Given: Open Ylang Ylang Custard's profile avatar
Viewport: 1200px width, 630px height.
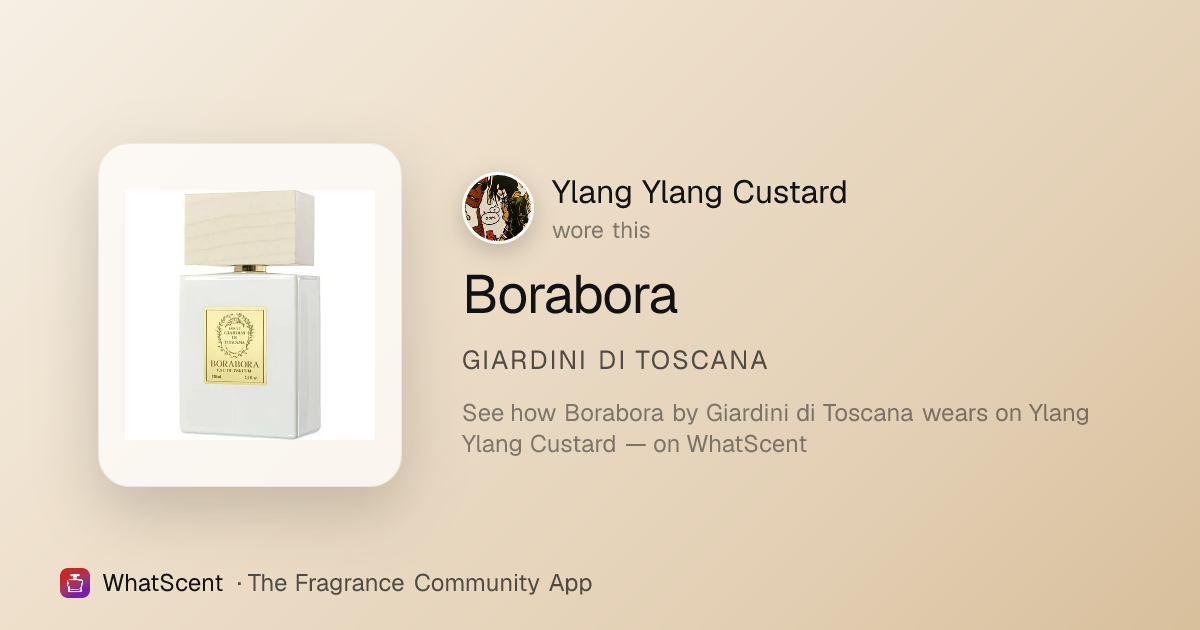Looking at the screenshot, I should point(498,208).
